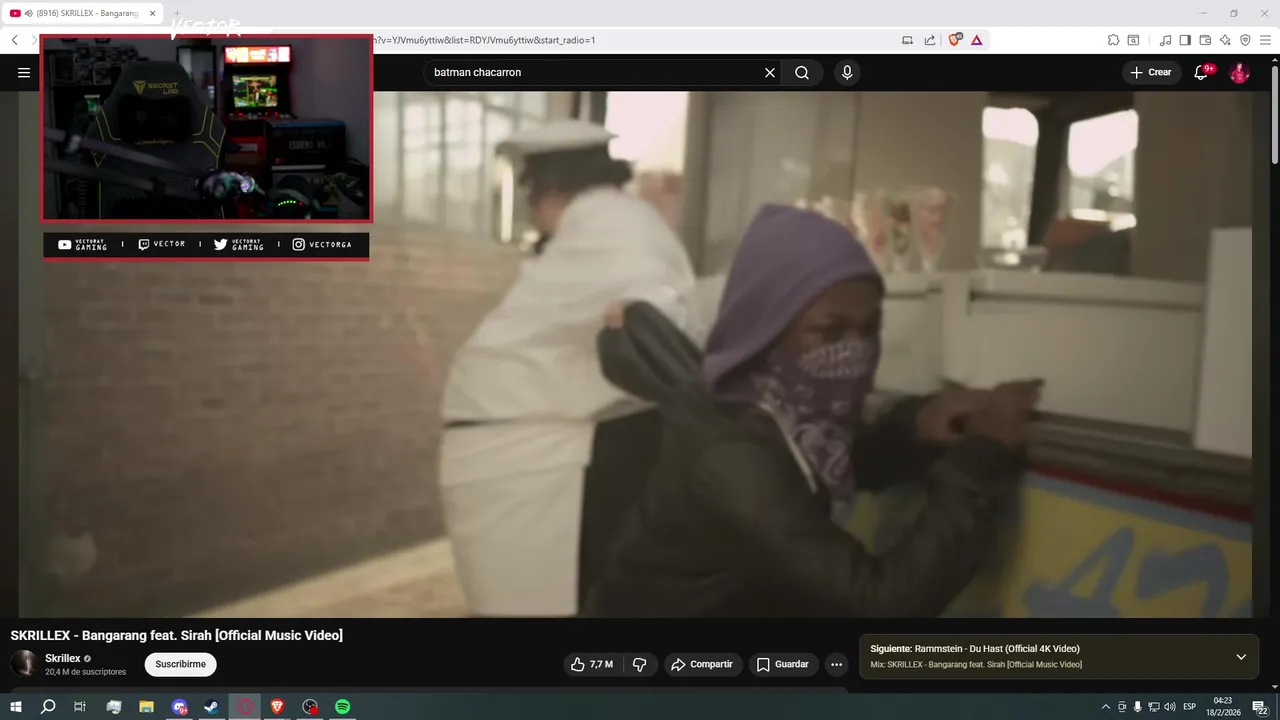1280x720 pixels.
Task: Open the microphone tray icon
Action: (1137, 707)
